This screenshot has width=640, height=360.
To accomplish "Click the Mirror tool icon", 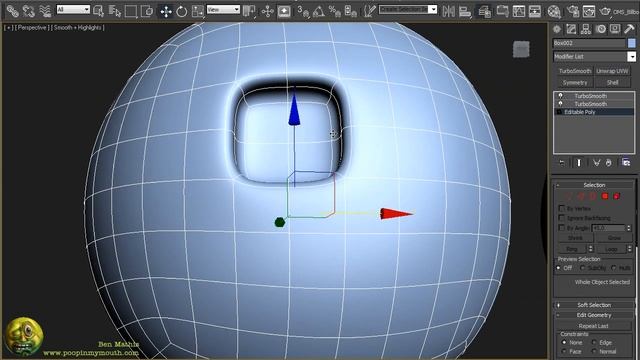I will pos(449,11).
